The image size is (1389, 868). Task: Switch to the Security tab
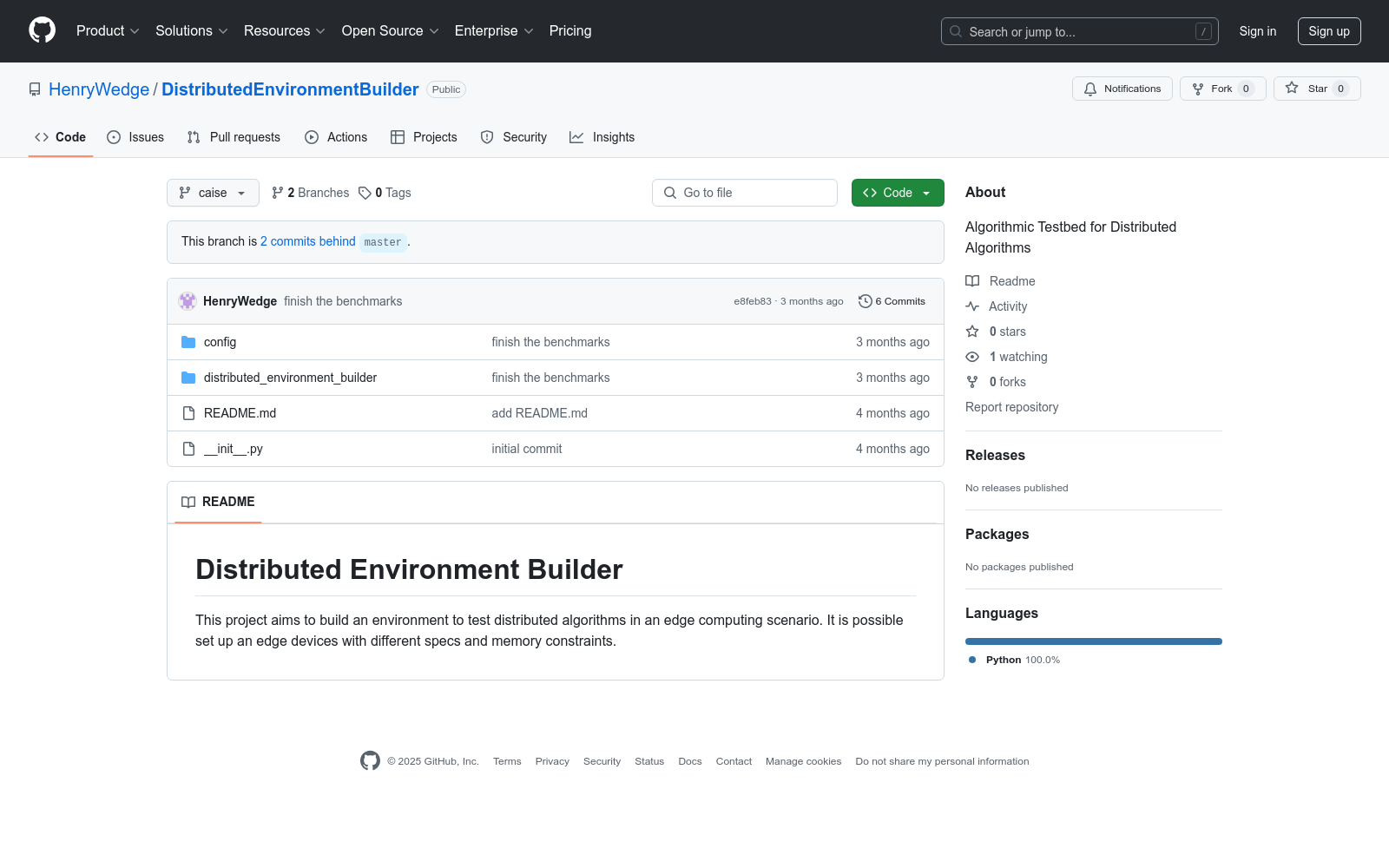click(x=514, y=137)
